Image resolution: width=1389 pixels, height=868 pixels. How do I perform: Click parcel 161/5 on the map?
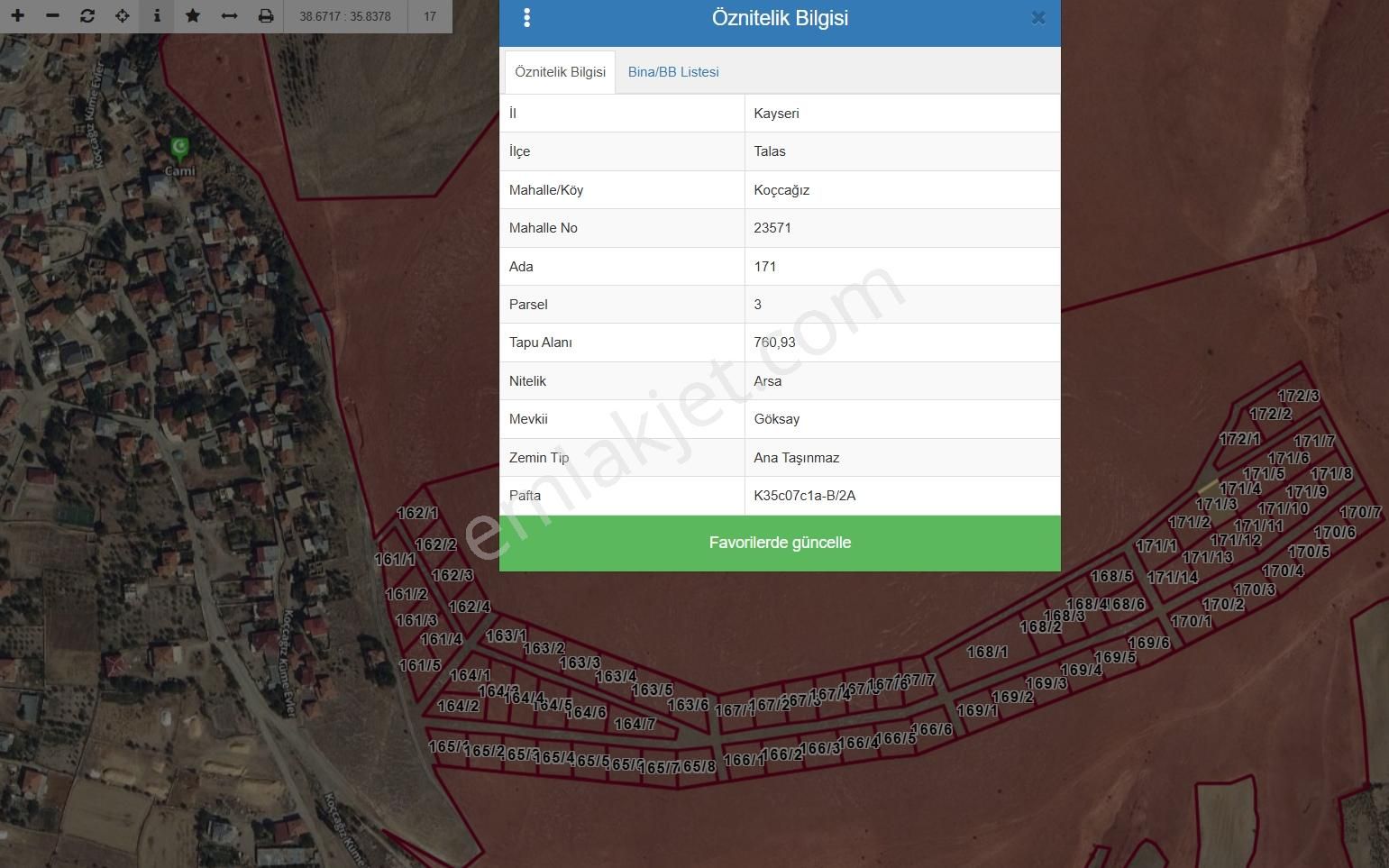click(420, 665)
